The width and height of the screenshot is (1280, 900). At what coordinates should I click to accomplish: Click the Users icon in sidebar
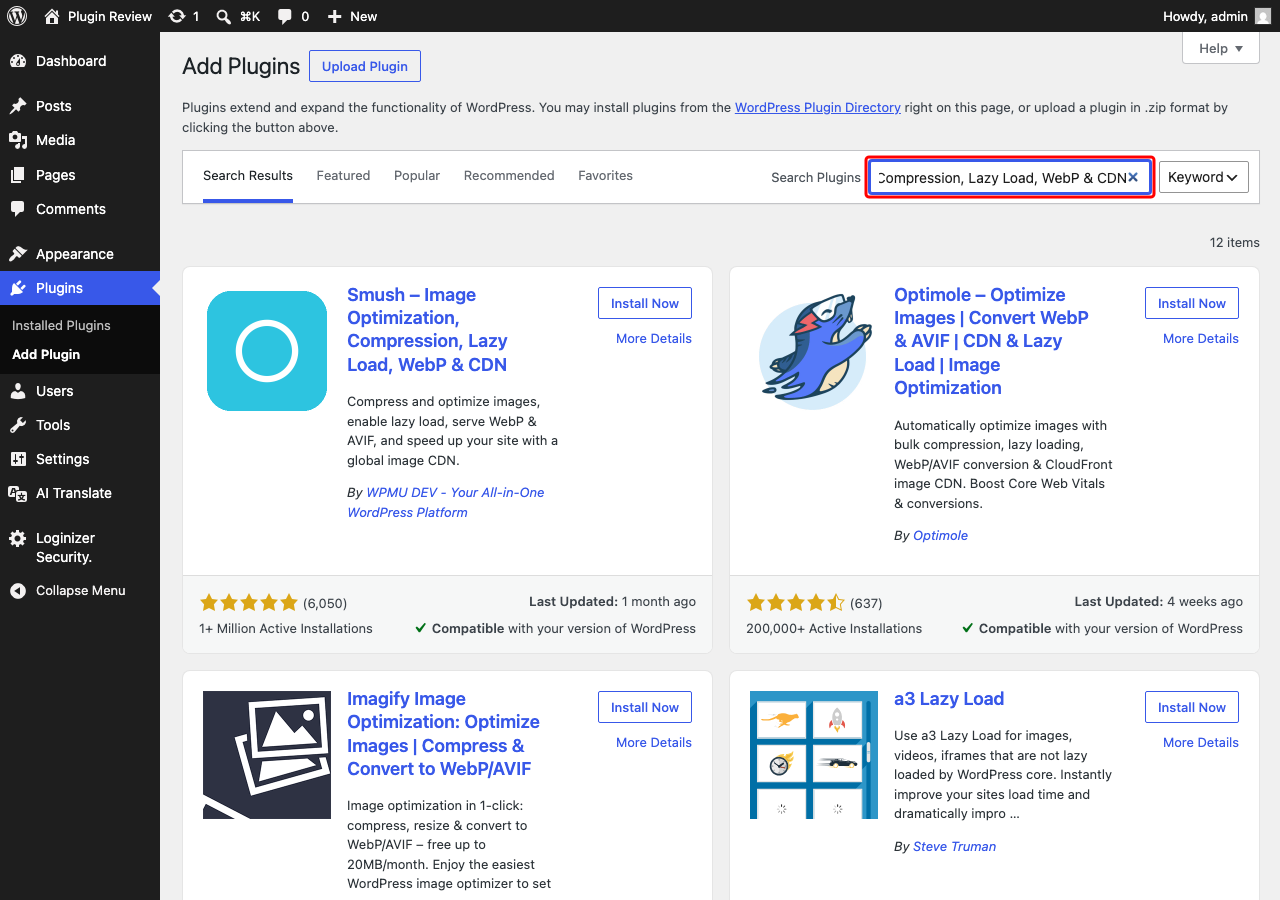18,391
